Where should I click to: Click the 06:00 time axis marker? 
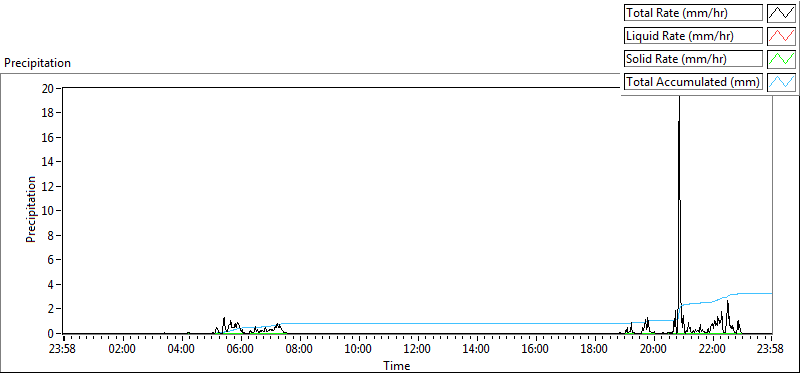(x=240, y=350)
